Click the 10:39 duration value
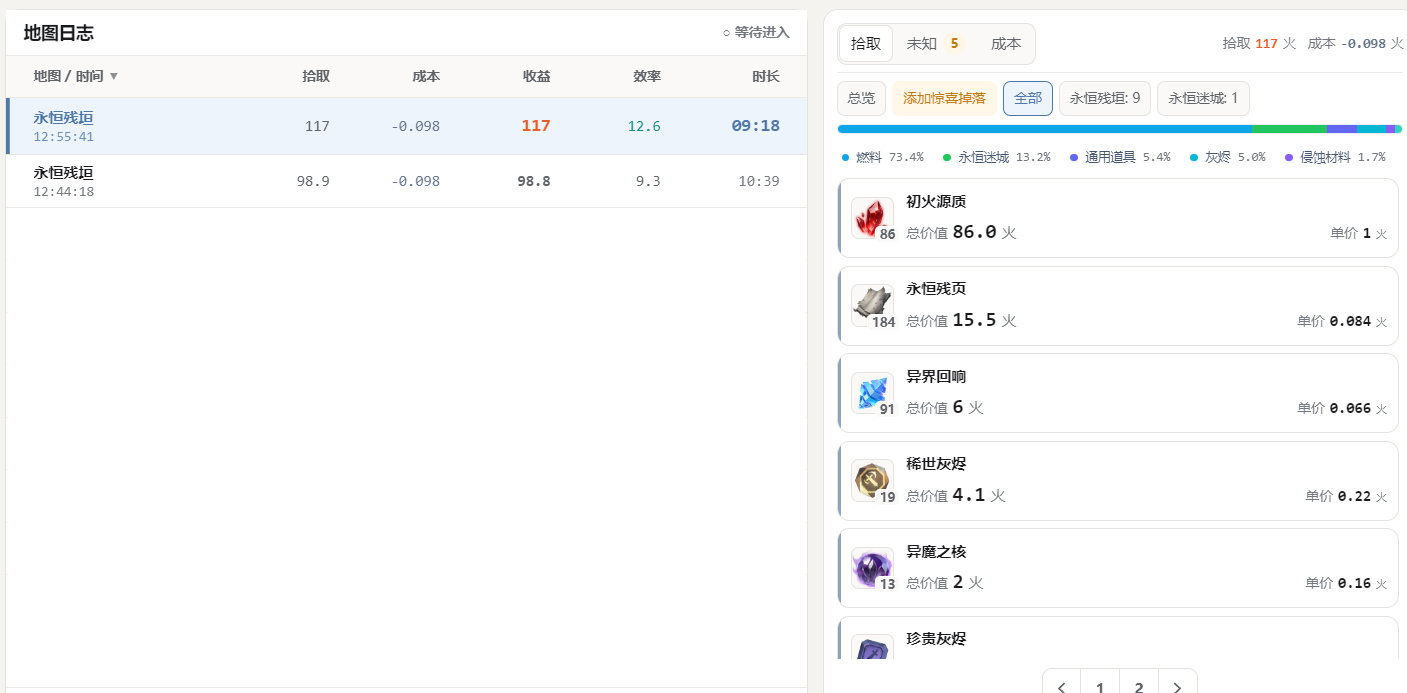This screenshot has height=693, width=1407. [759, 181]
